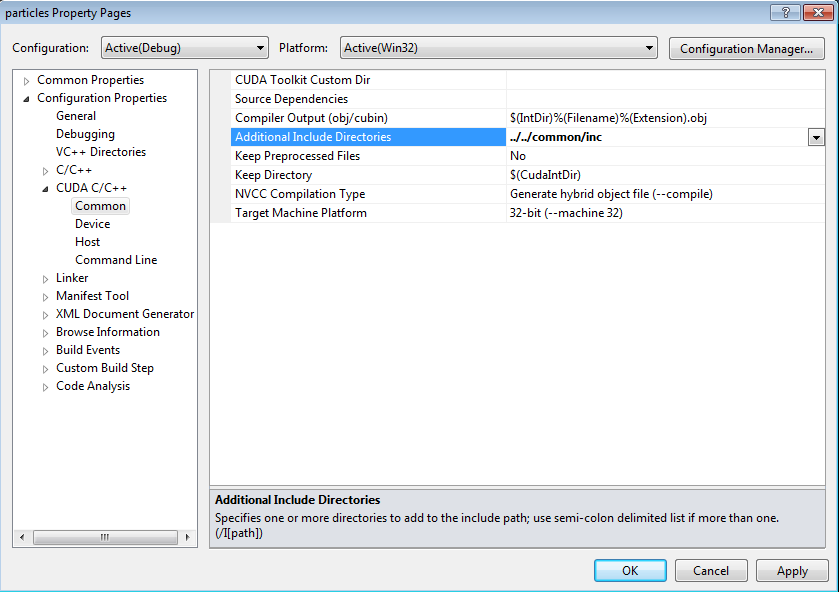Click tree scrollbar left arrow
This screenshot has height=592, width=839.
coord(22,537)
